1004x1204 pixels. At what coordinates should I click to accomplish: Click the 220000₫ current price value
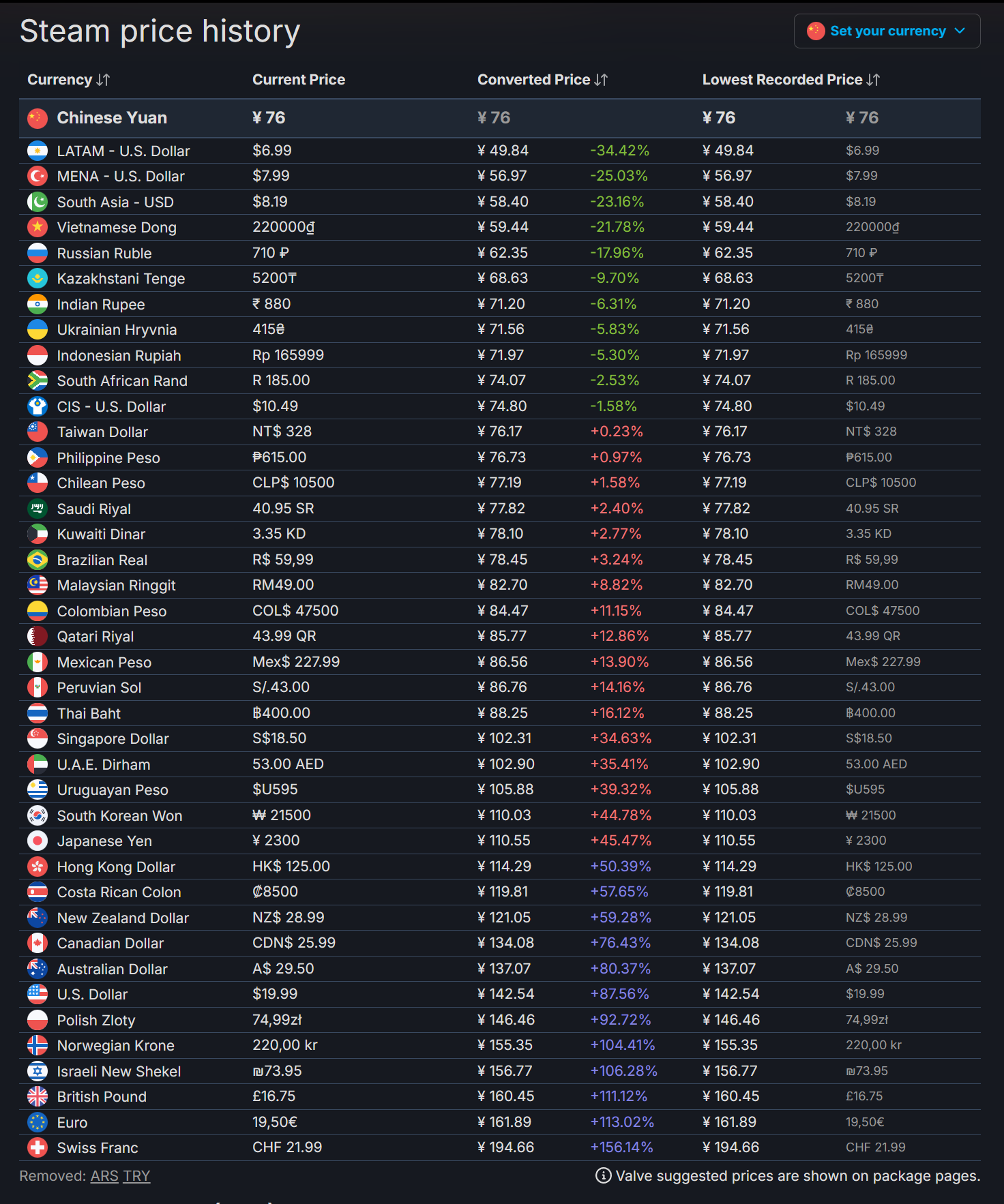284,227
